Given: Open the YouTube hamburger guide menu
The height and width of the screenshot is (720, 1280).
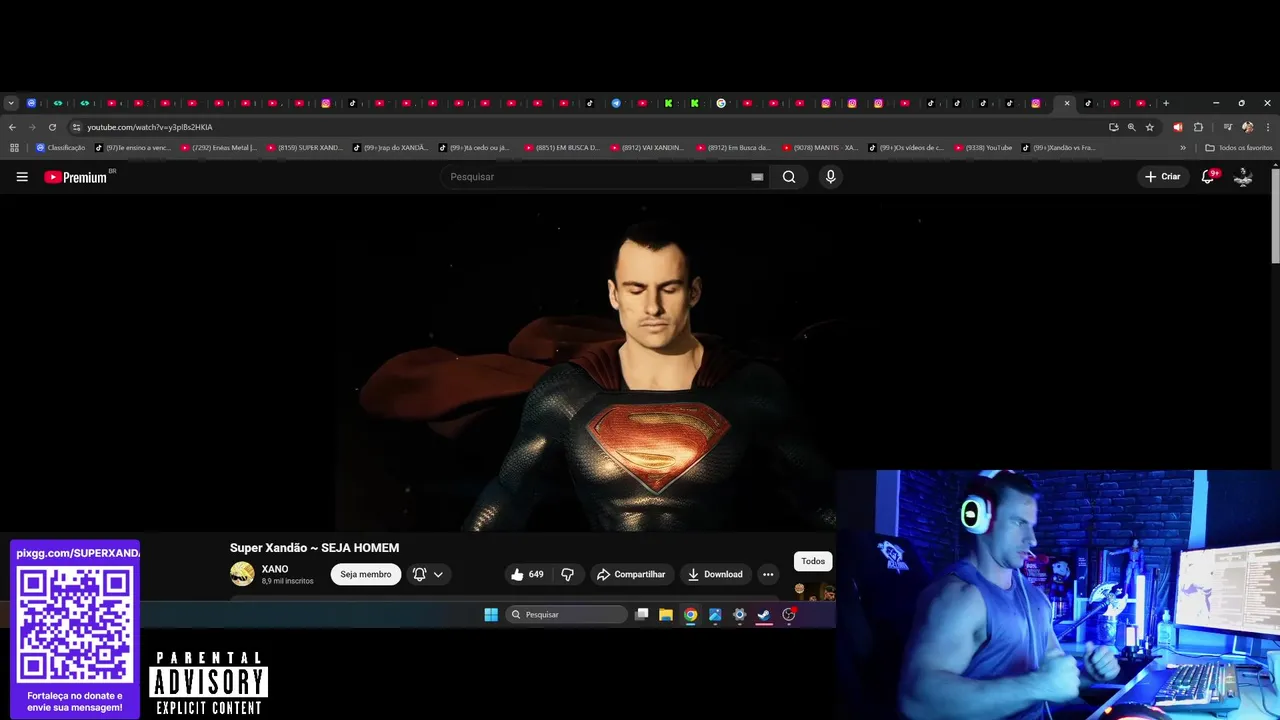Looking at the screenshot, I should (x=22, y=177).
